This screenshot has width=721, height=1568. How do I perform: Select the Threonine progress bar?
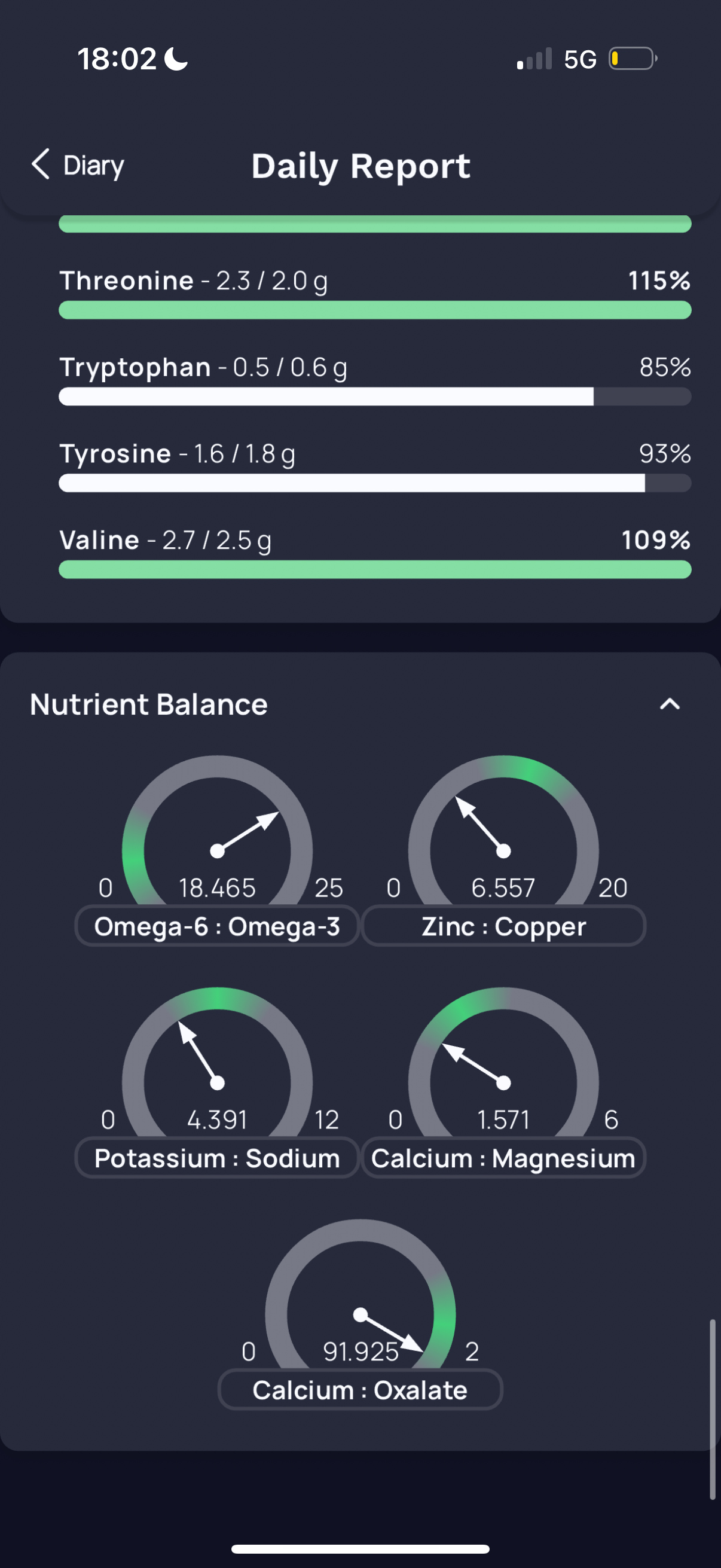[375, 310]
